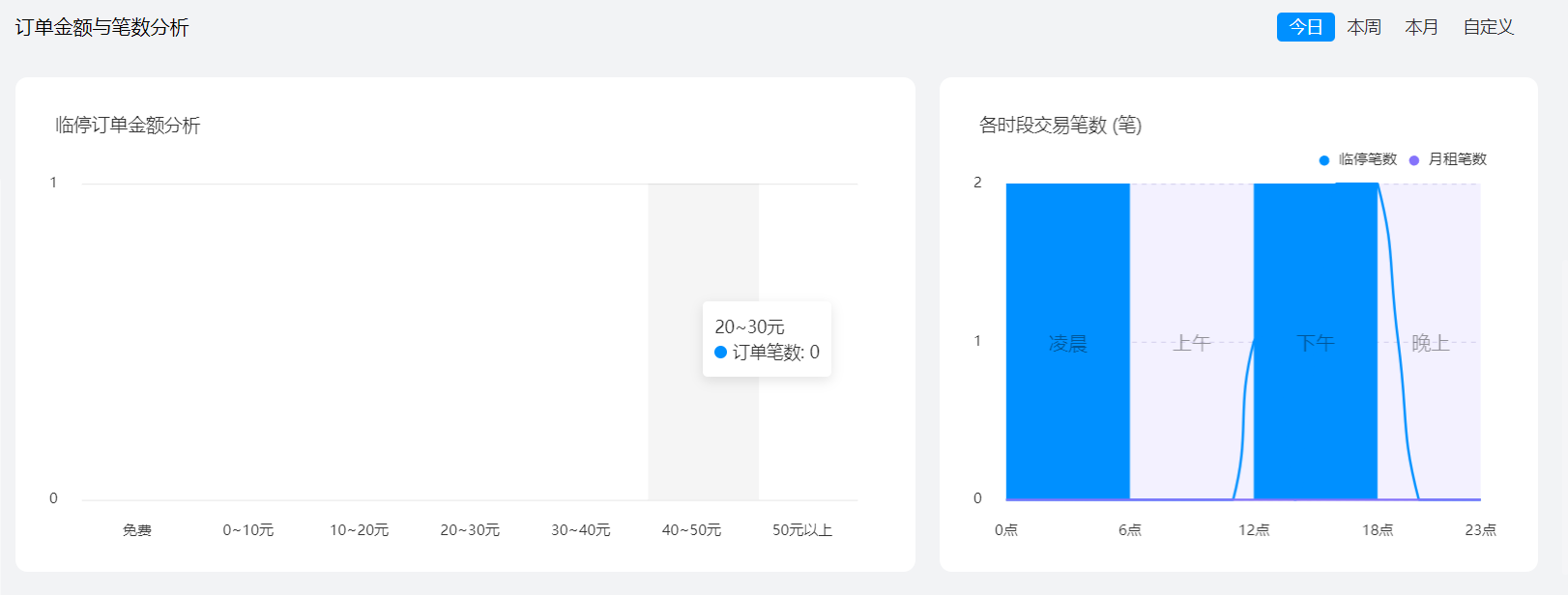Click the 10~20元 axis label

pos(359,530)
